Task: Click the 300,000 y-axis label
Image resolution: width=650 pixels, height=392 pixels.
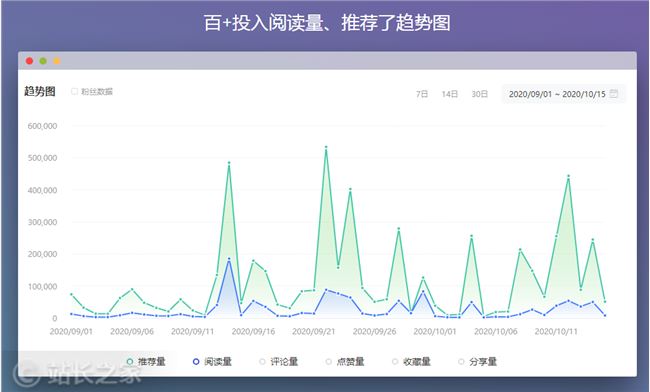Action: click(x=42, y=222)
